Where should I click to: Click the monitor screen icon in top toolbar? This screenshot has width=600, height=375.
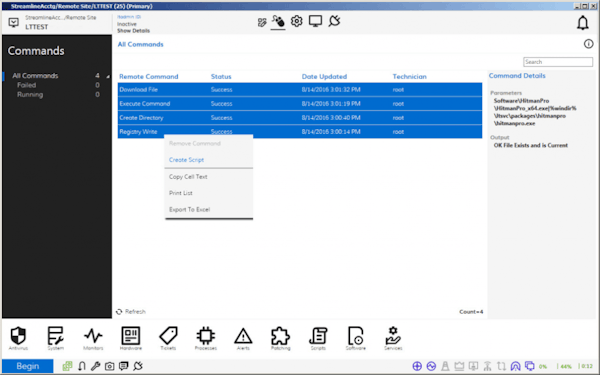coord(315,21)
